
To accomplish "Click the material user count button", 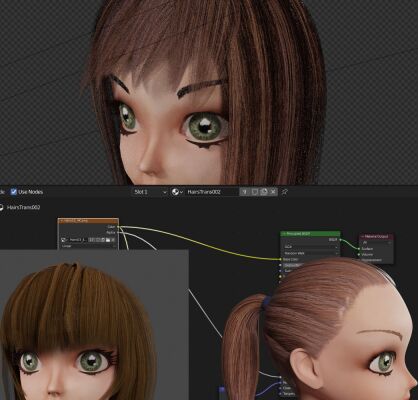I will [x=245, y=192].
